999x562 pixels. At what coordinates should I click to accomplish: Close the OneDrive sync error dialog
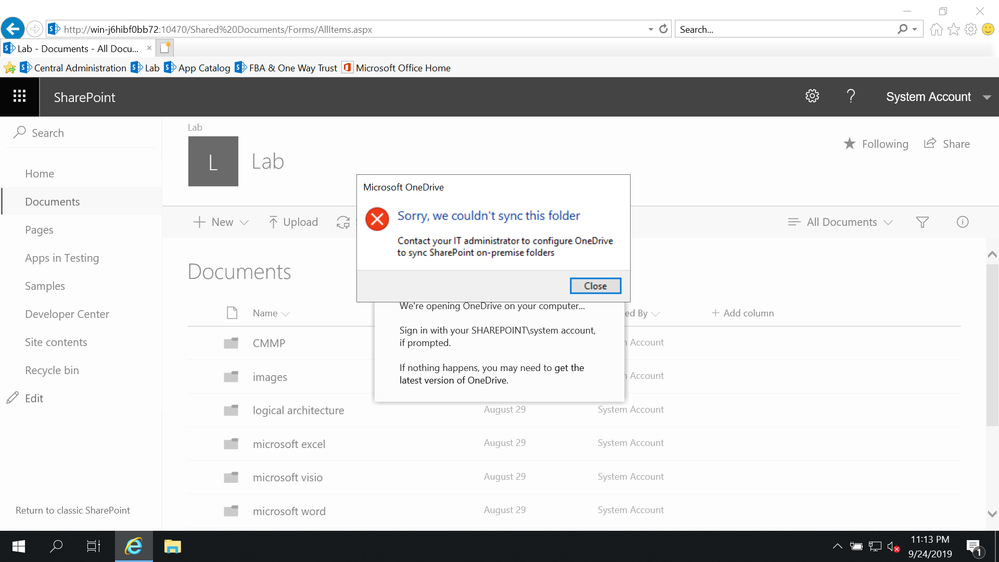coord(595,286)
